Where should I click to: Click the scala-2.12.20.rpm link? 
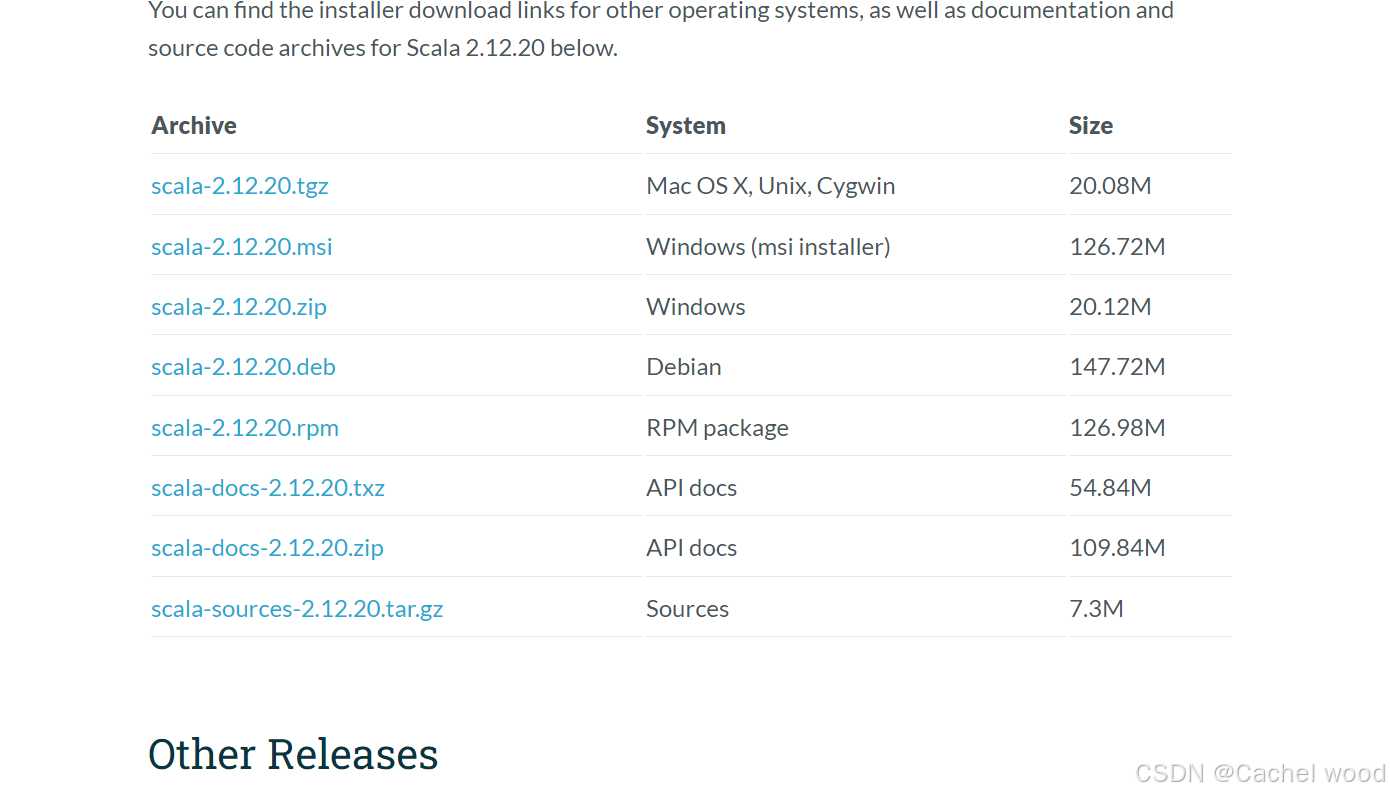(x=245, y=428)
